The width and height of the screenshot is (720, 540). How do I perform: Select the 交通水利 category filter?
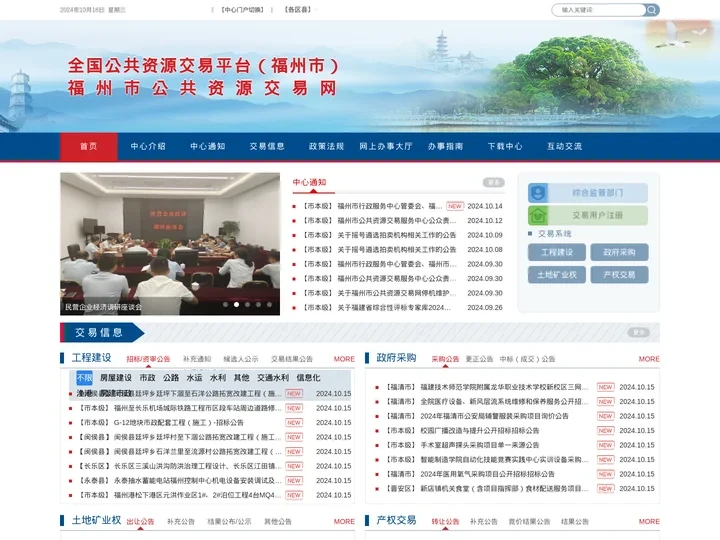273,378
